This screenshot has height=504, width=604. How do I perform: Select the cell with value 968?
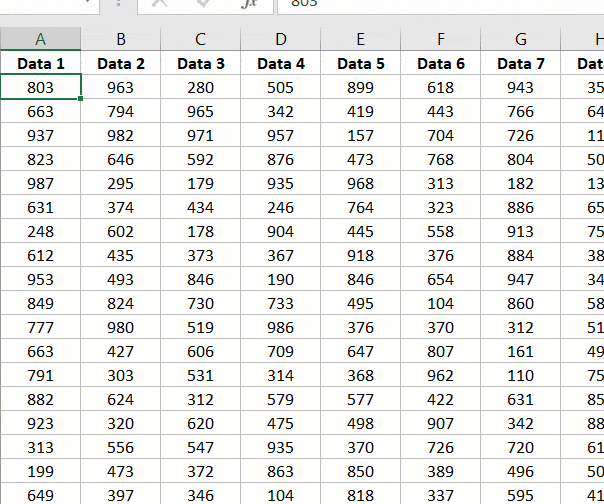361,183
